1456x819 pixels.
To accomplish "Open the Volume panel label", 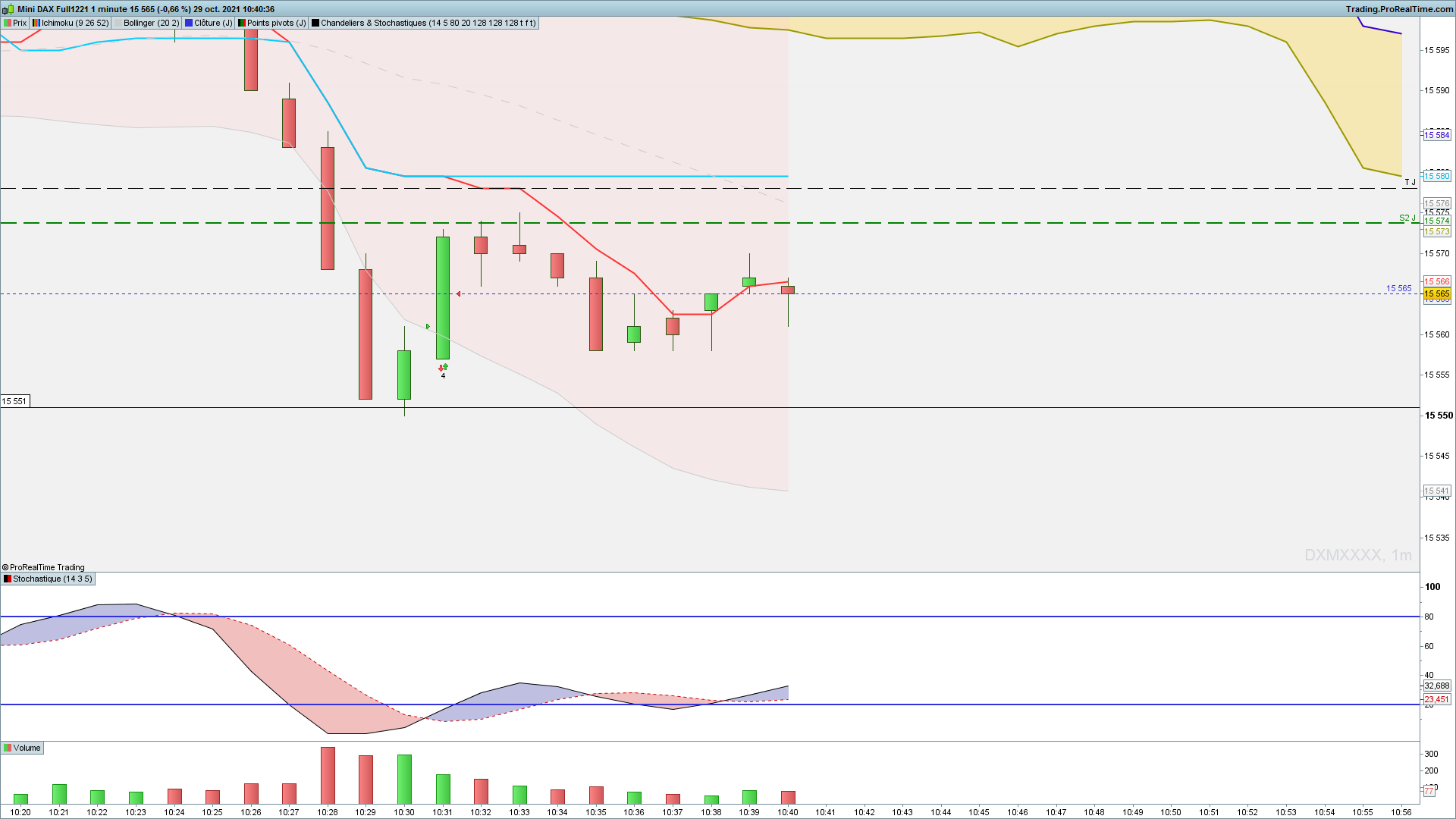I will 22,748.
